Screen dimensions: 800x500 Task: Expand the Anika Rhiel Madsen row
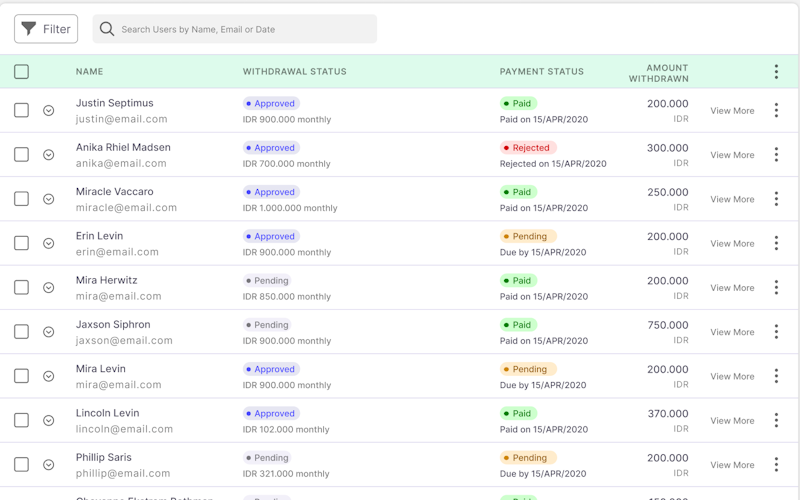48,155
